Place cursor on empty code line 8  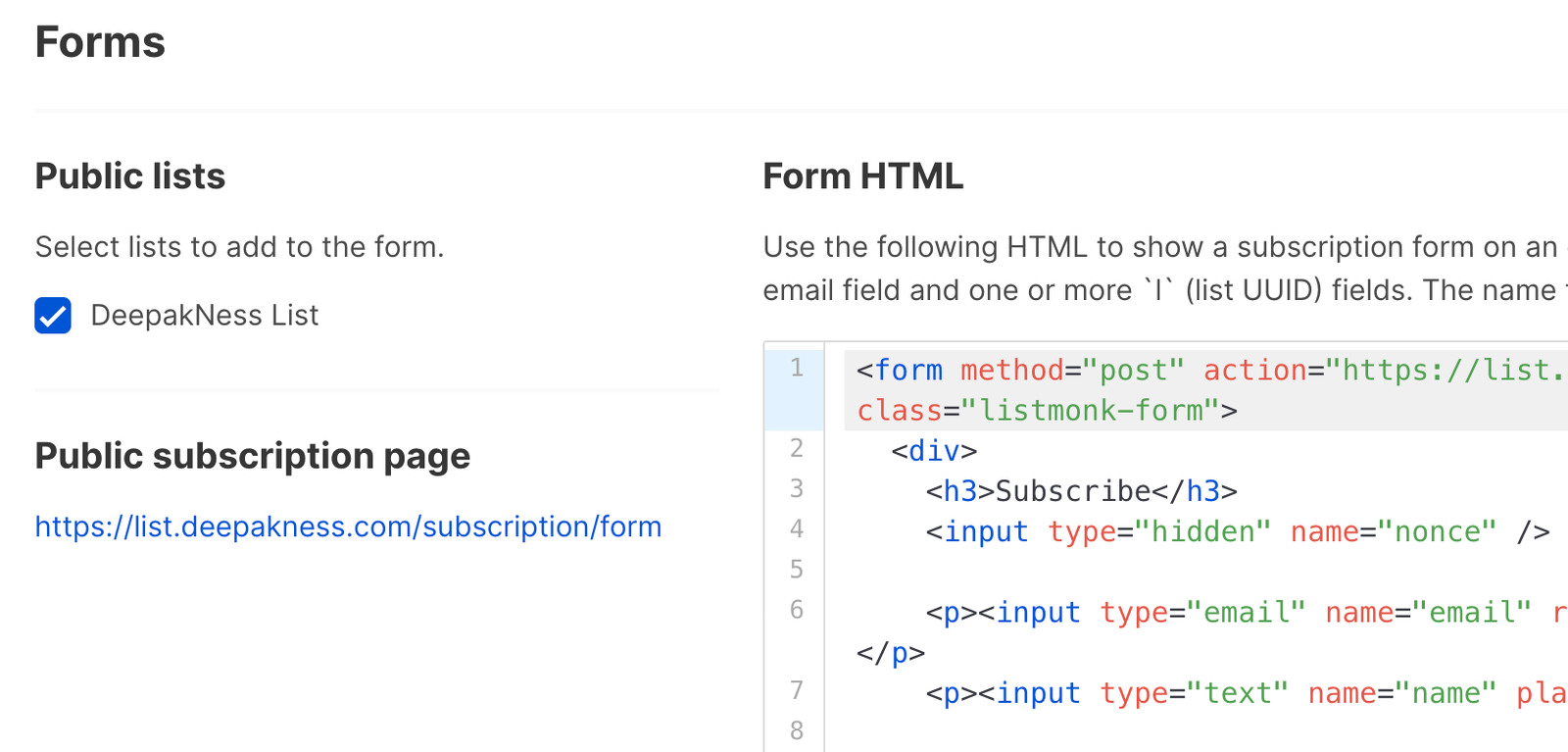pyautogui.click(x=1078, y=731)
